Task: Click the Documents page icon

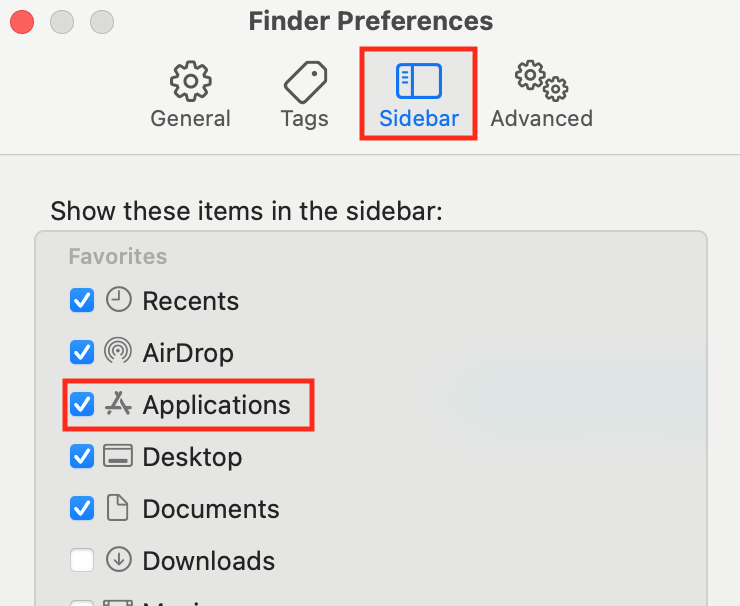Action: tap(118, 507)
